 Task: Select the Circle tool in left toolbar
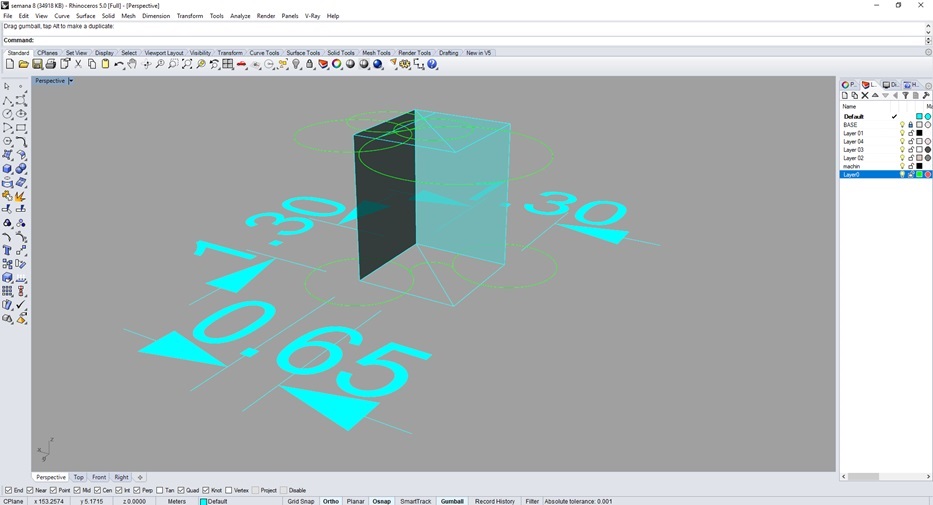7,114
